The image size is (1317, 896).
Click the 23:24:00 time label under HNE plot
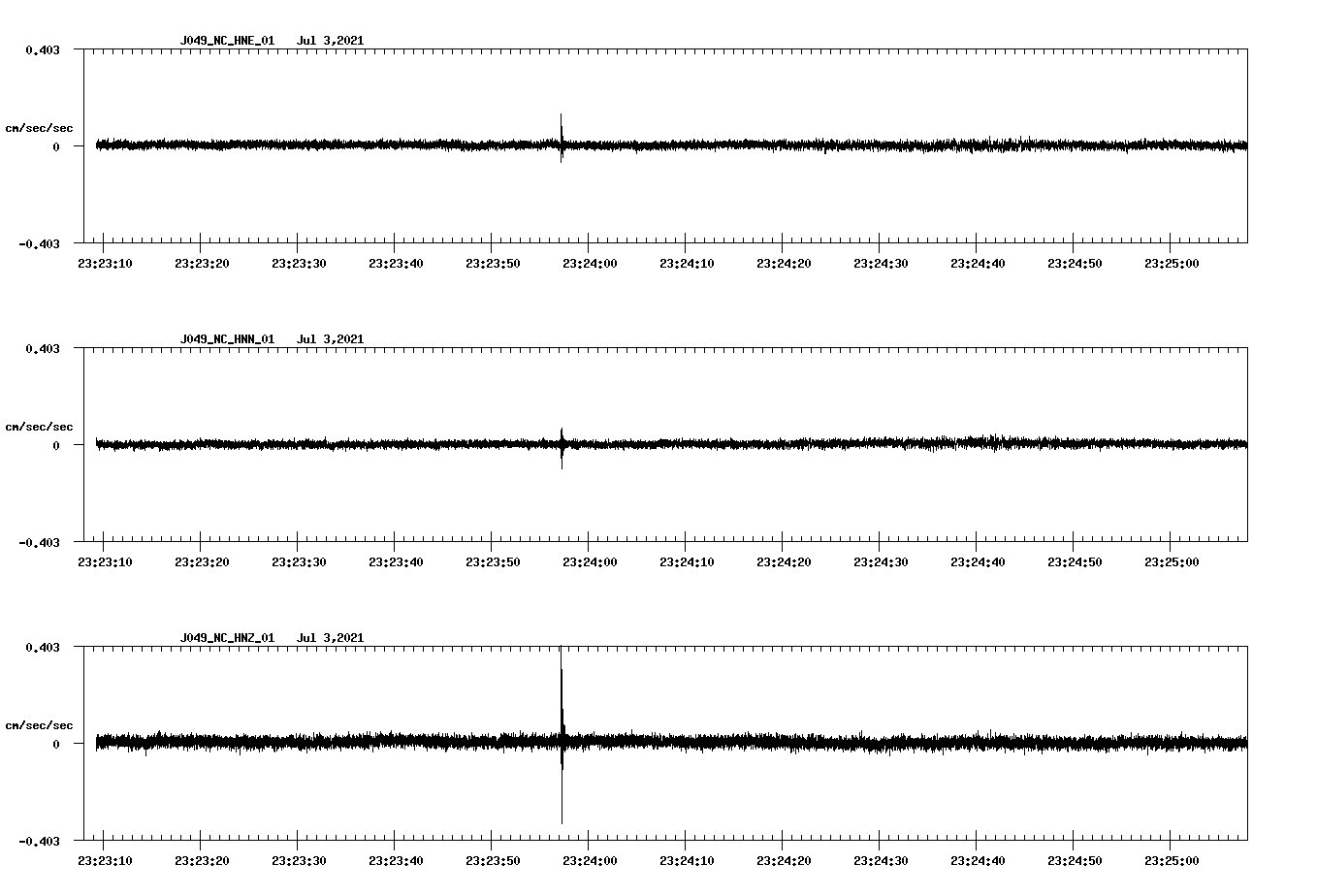coord(590,264)
